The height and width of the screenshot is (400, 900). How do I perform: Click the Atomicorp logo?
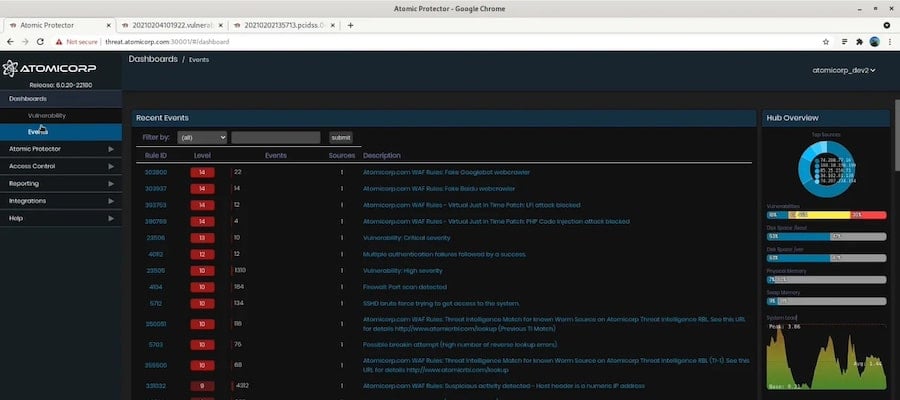tap(49, 69)
